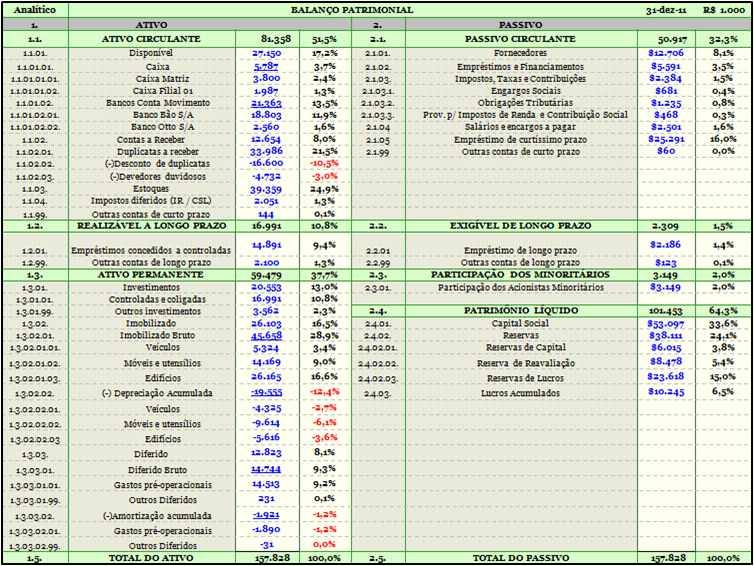Select the 'Outros Diferidos' value 231
Viewport: 754px width, 566px height.
266,499
